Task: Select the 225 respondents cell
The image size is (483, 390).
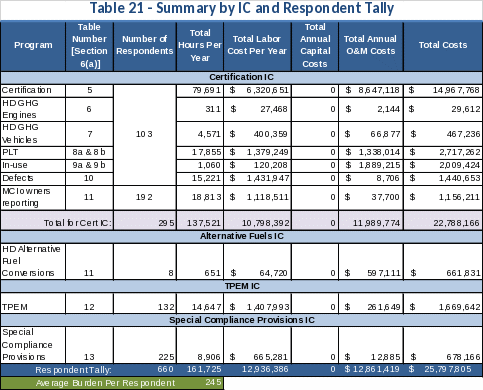Action: click(145, 345)
